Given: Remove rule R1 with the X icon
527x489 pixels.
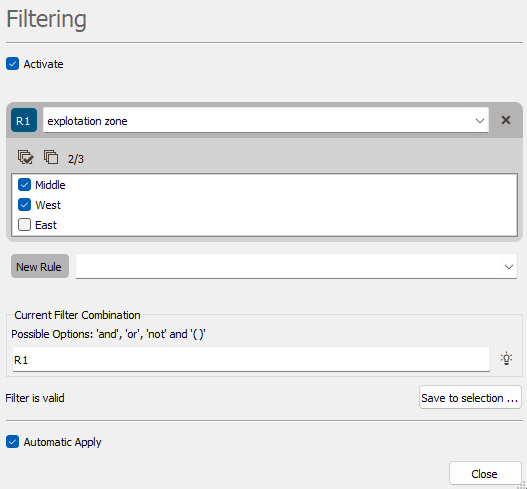Looking at the screenshot, I should pyautogui.click(x=505, y=120).
